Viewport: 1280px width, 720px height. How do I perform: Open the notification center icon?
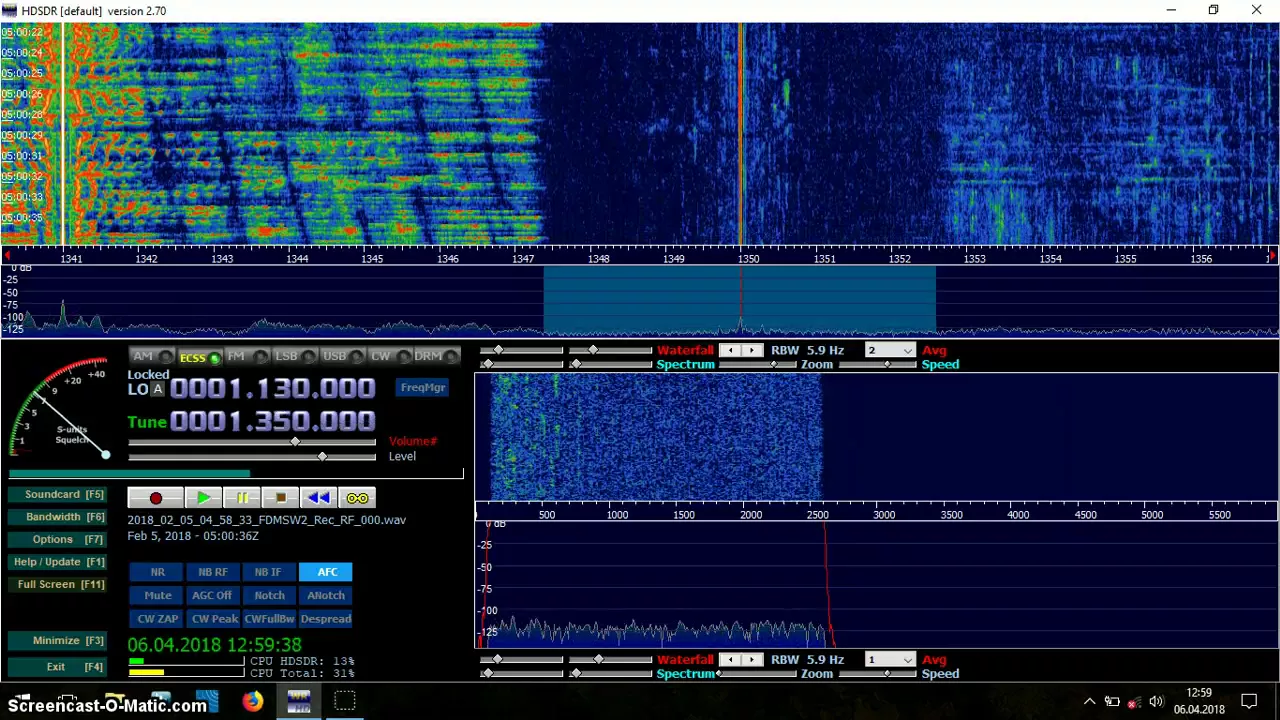point(1249,701)
